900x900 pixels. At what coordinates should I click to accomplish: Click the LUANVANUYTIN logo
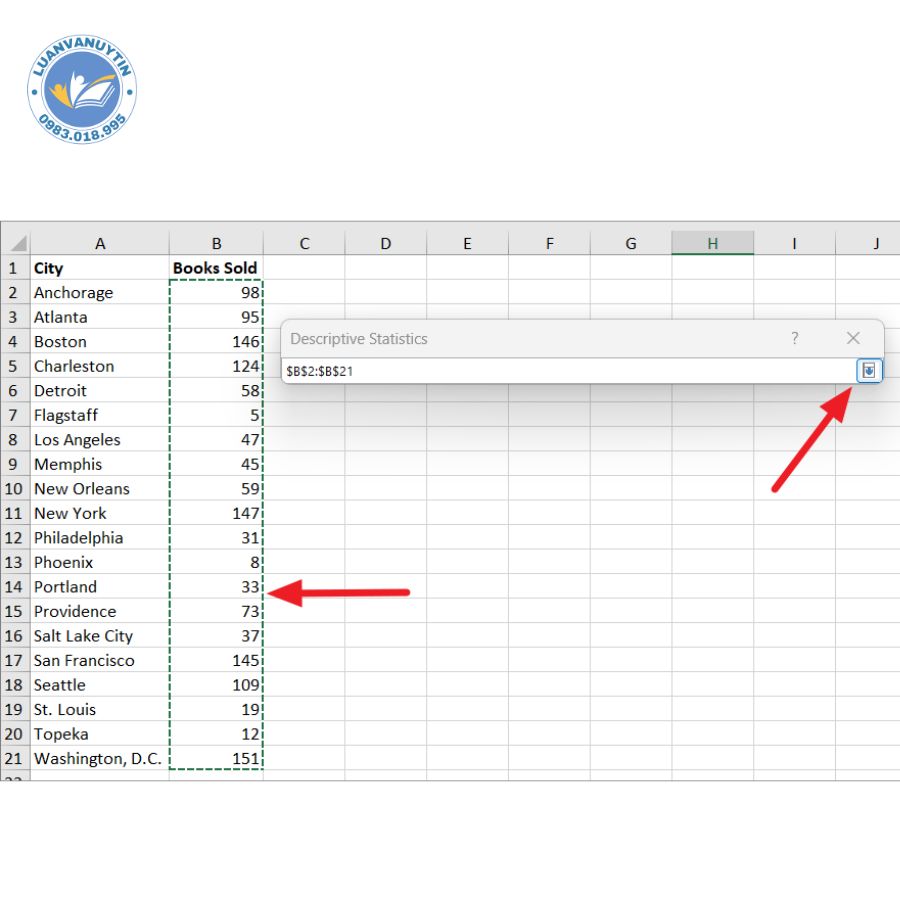(82, 91)
